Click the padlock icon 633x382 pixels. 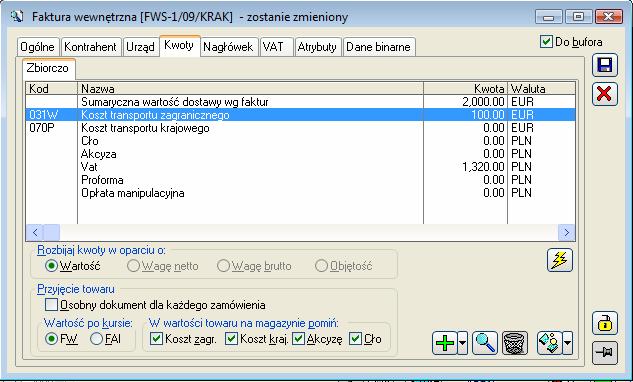605,323
